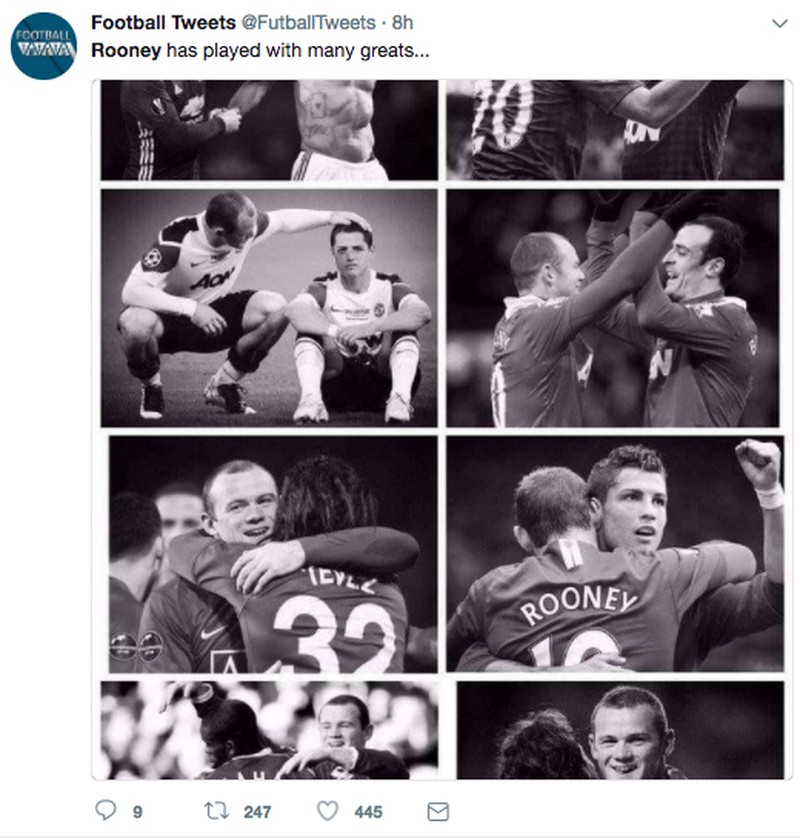
Task: Visit the @FutballTweets handle
Action: pyautogui.click(x=308, y=22)
